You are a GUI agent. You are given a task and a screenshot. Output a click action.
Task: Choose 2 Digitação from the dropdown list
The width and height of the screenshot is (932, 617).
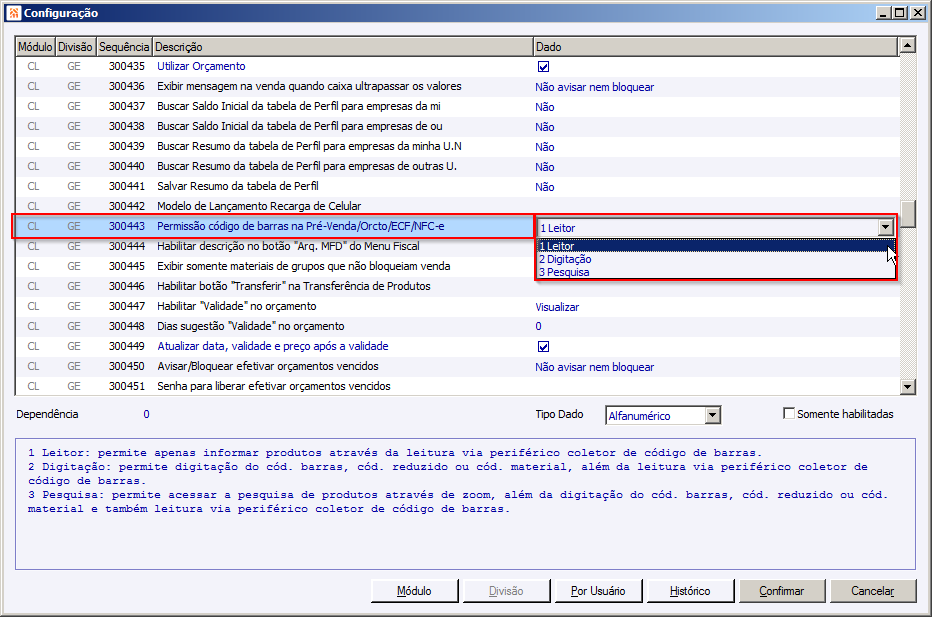[x=716, y=259]
